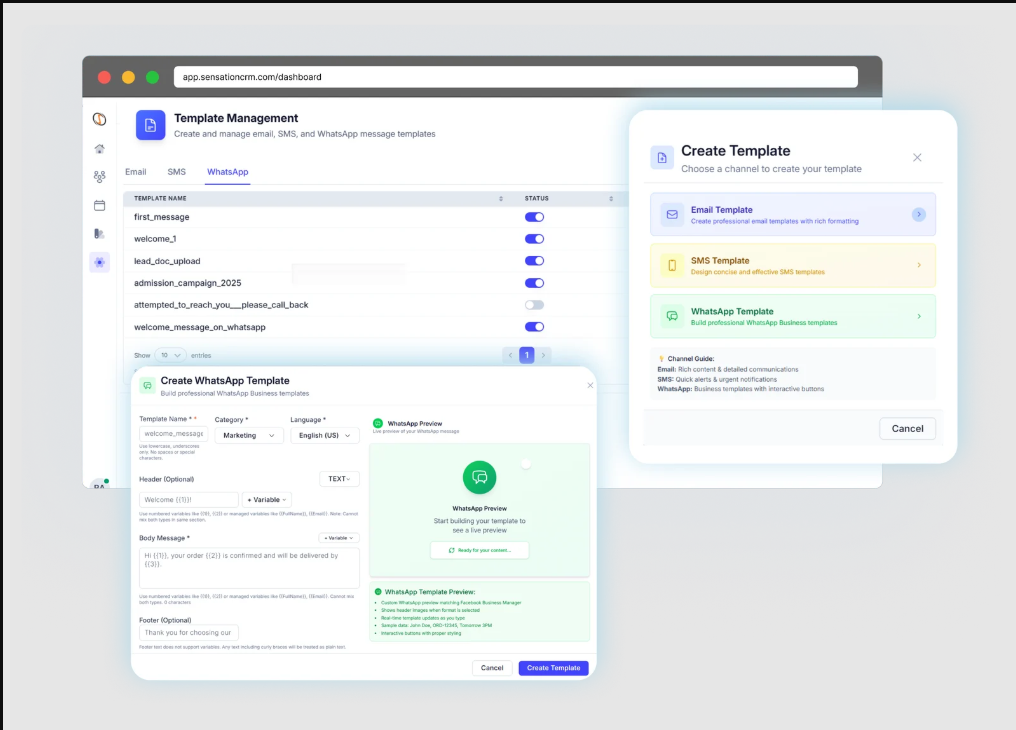Click the Create Template blue button
1016x730 pixels.
click(x=553, y=668)
